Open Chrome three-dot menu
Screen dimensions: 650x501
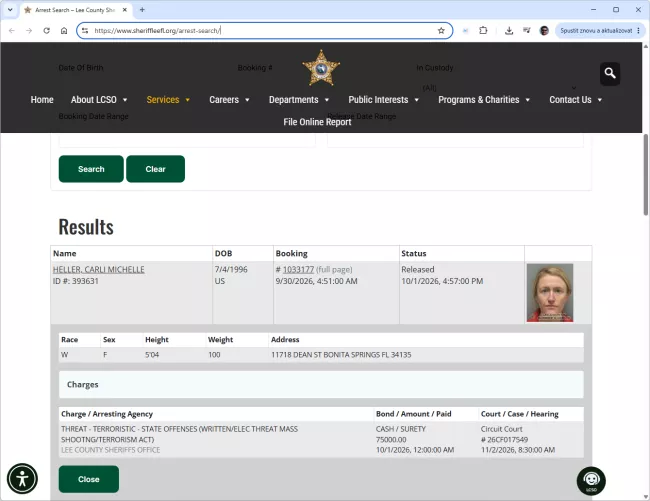click(x=638, y=31)
